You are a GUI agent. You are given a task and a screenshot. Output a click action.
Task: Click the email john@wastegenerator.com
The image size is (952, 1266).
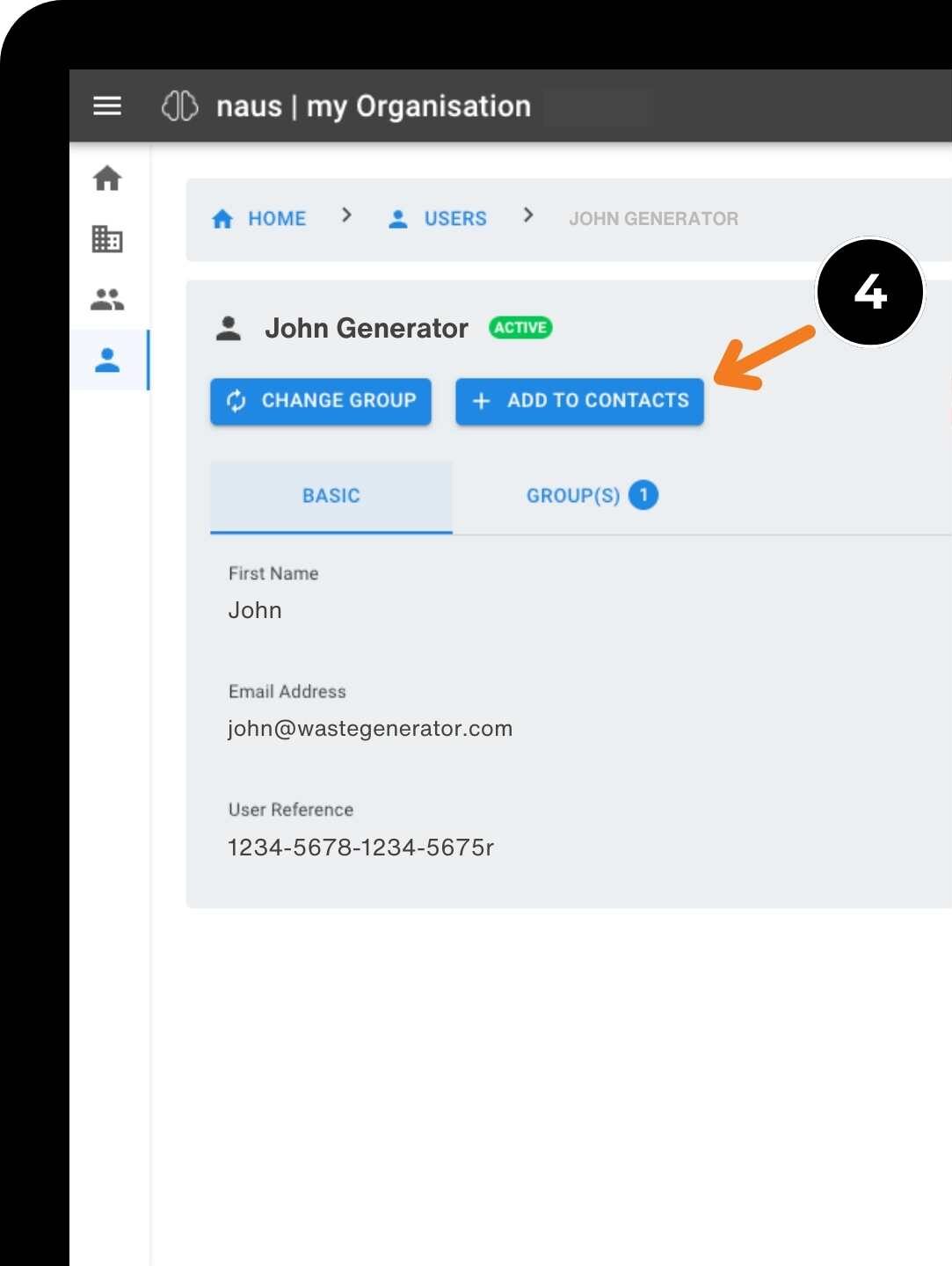click(x=370, y=729)
